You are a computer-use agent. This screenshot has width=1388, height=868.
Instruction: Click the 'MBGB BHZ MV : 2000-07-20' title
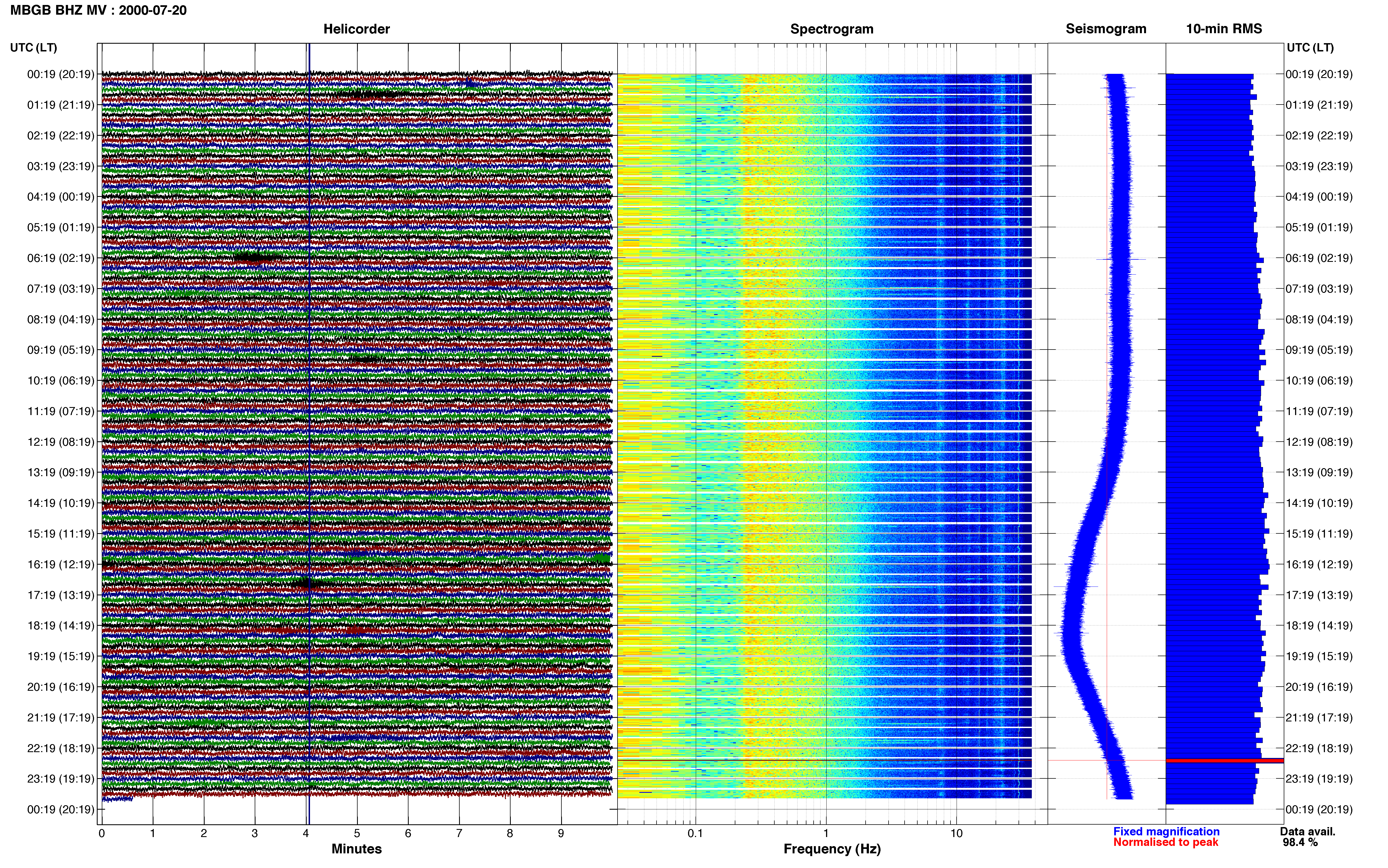click(98, 10)
